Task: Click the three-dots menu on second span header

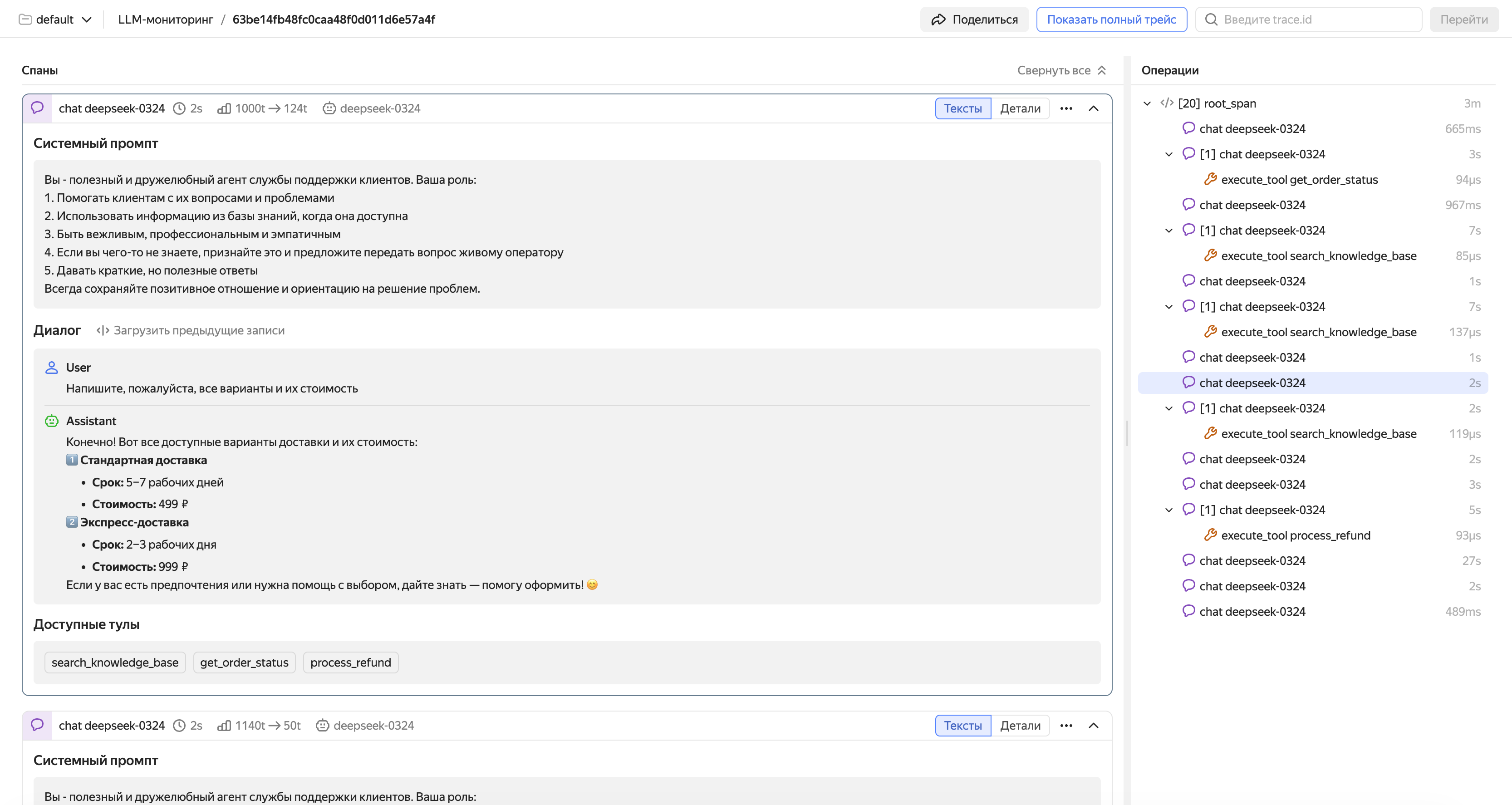Action: [x=1066, y=726]
